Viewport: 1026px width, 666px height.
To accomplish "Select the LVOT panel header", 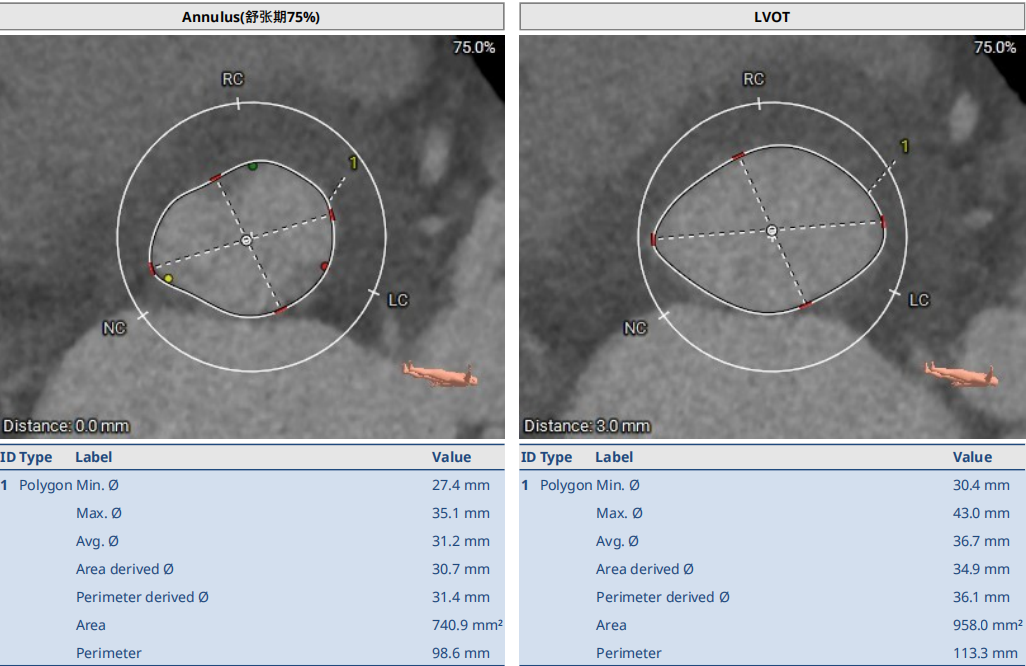I will point(771,17).
